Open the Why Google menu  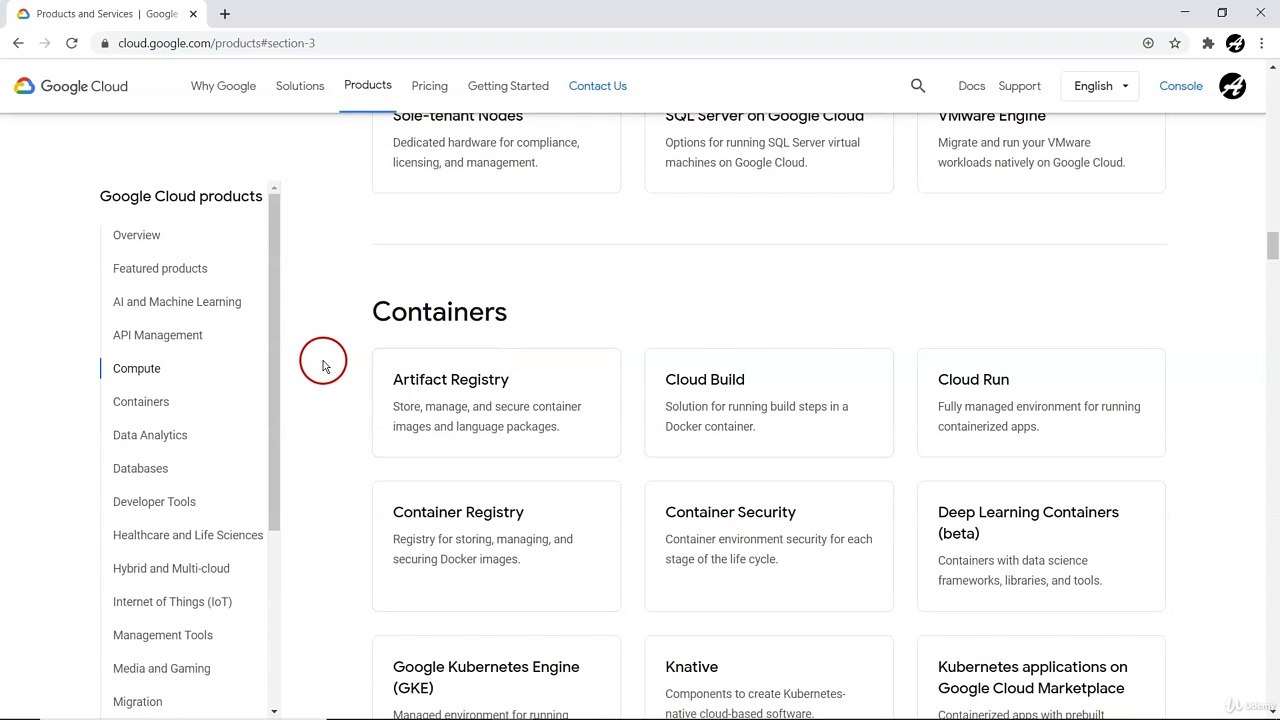223,86
